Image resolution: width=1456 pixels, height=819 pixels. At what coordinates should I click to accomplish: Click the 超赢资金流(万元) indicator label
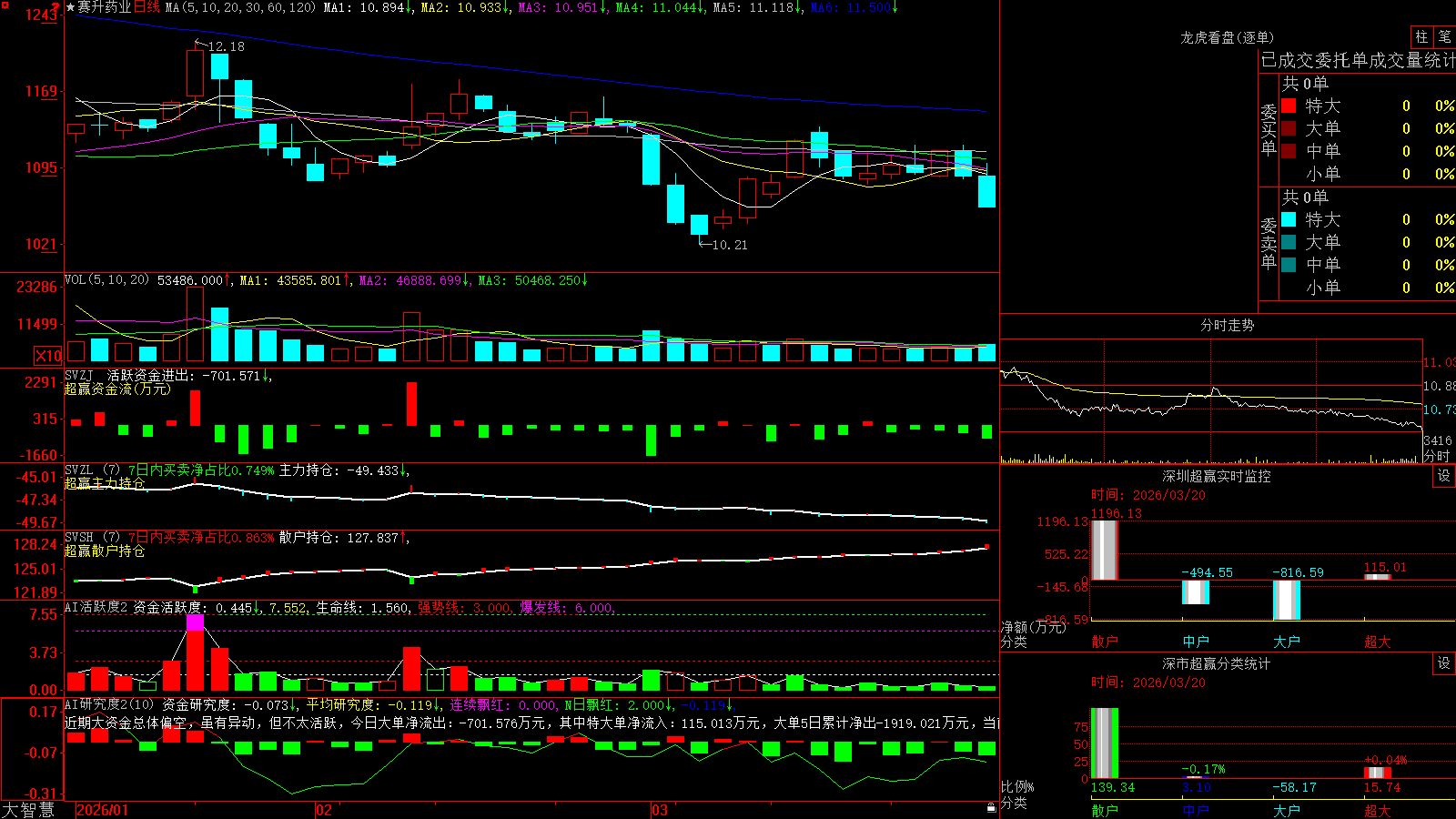(x=117, y=389)
